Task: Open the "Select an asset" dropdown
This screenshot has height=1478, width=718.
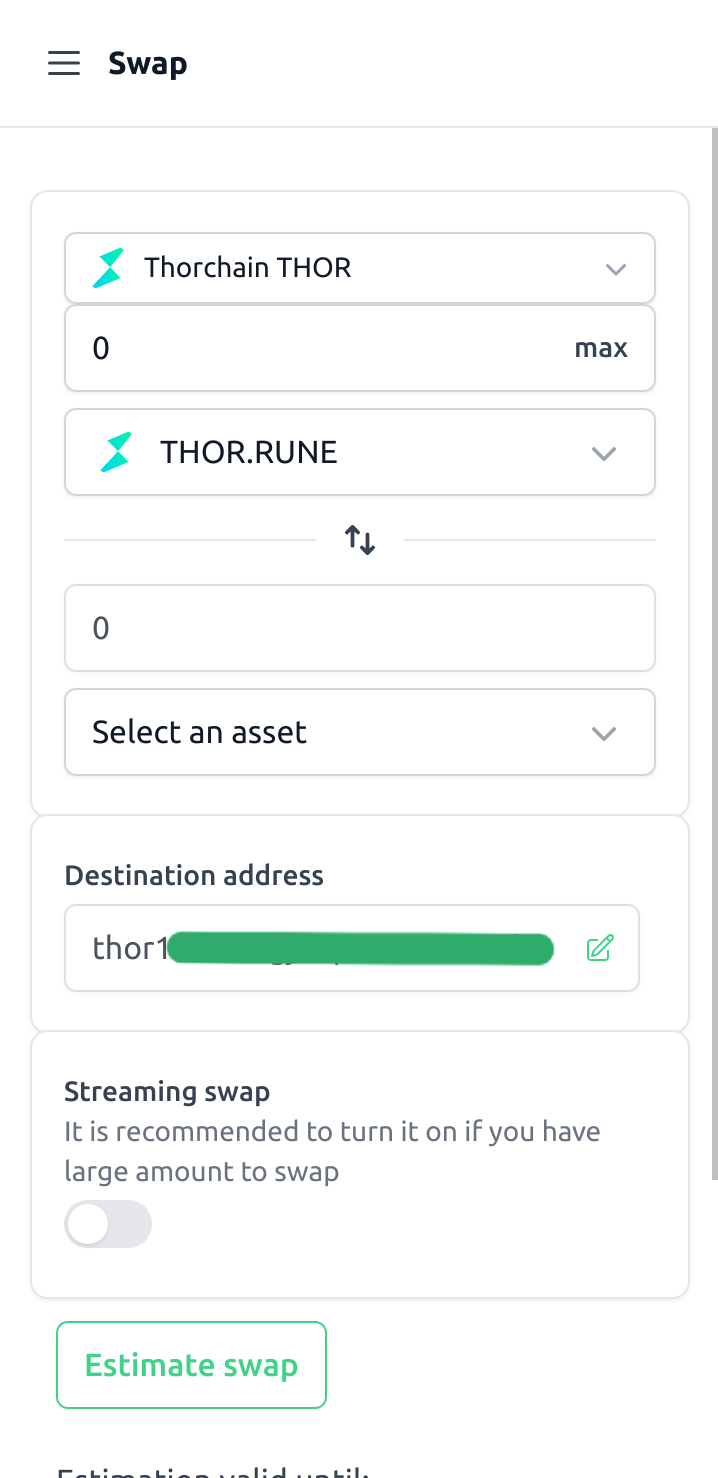Action: [360, 732]
